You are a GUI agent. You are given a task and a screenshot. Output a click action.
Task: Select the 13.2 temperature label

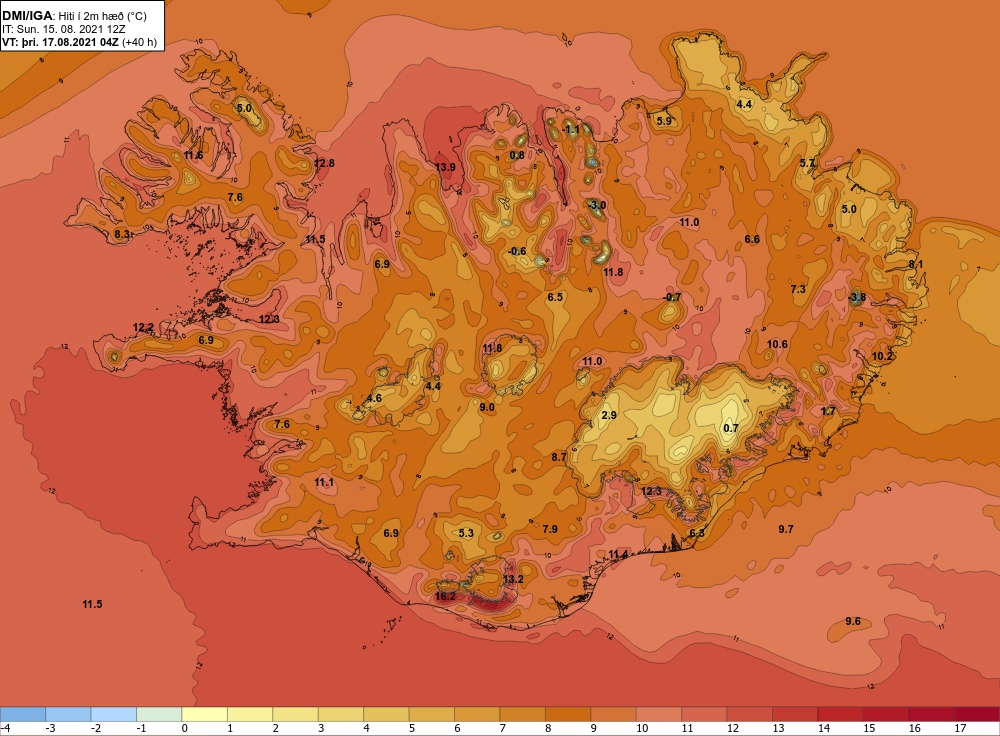pyautogui.click(x=513, y=579)
